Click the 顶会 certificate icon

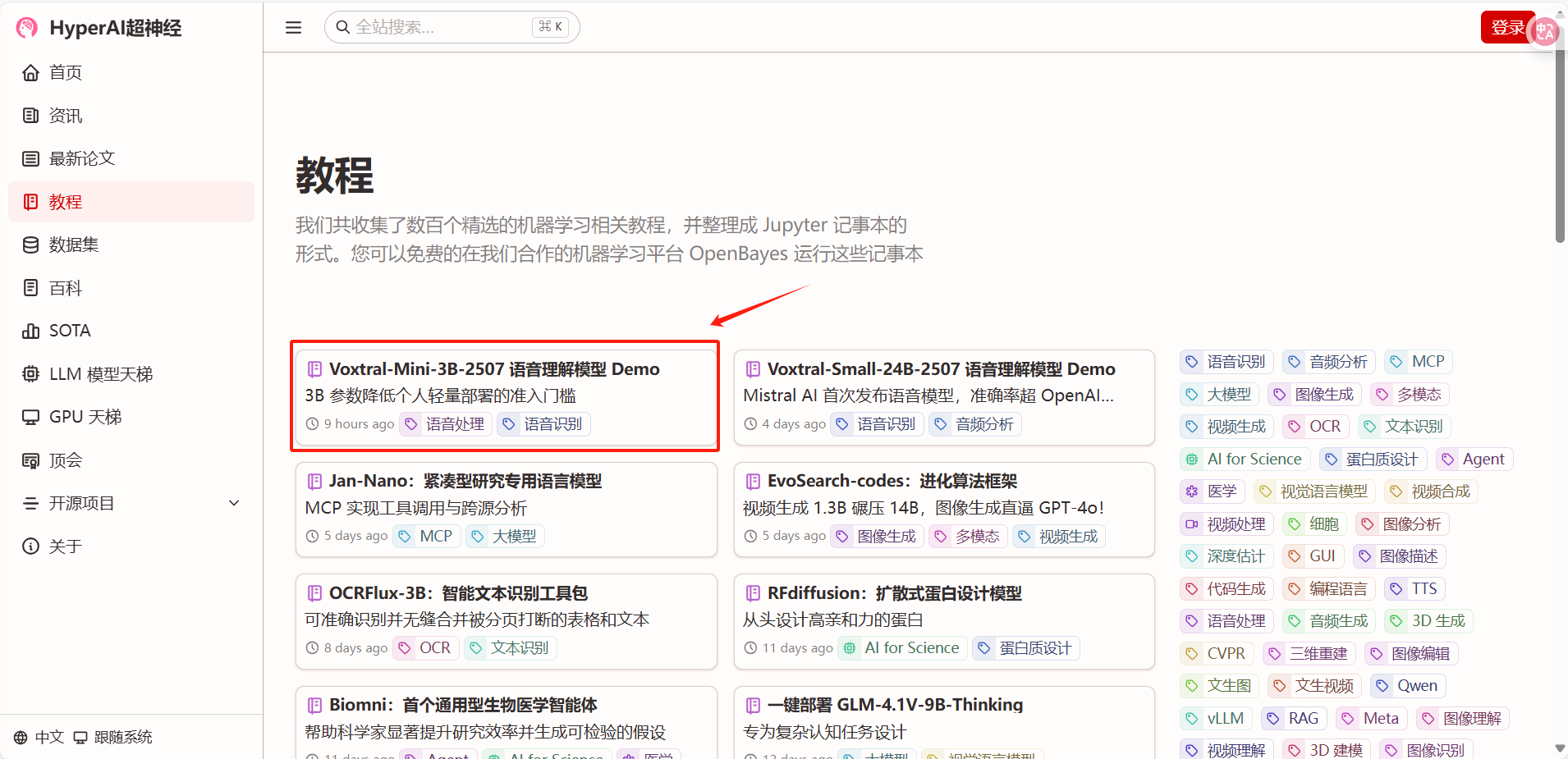31,460
